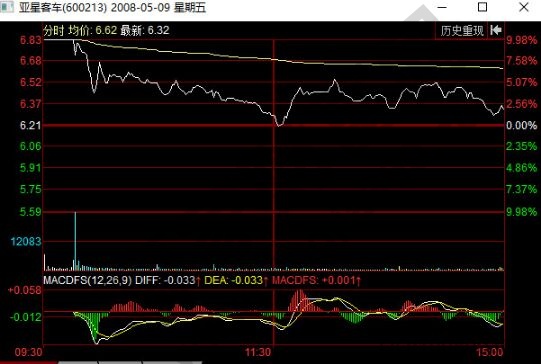541x364 pixels.
Task: Click the 11:30 time axis marker
Action: click(x=258, y=352)
